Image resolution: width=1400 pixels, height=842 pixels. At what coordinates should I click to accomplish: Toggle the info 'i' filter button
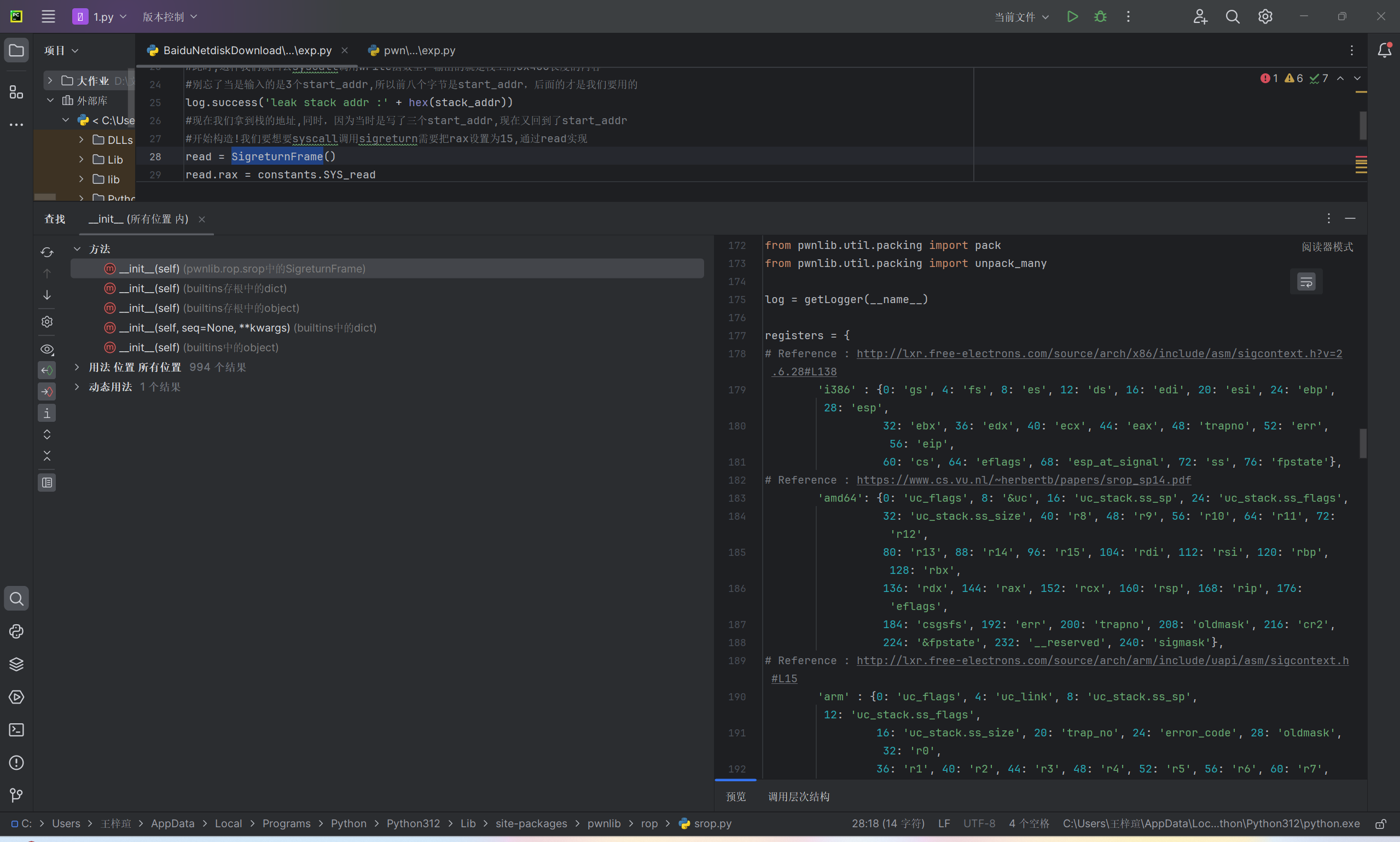47,413
